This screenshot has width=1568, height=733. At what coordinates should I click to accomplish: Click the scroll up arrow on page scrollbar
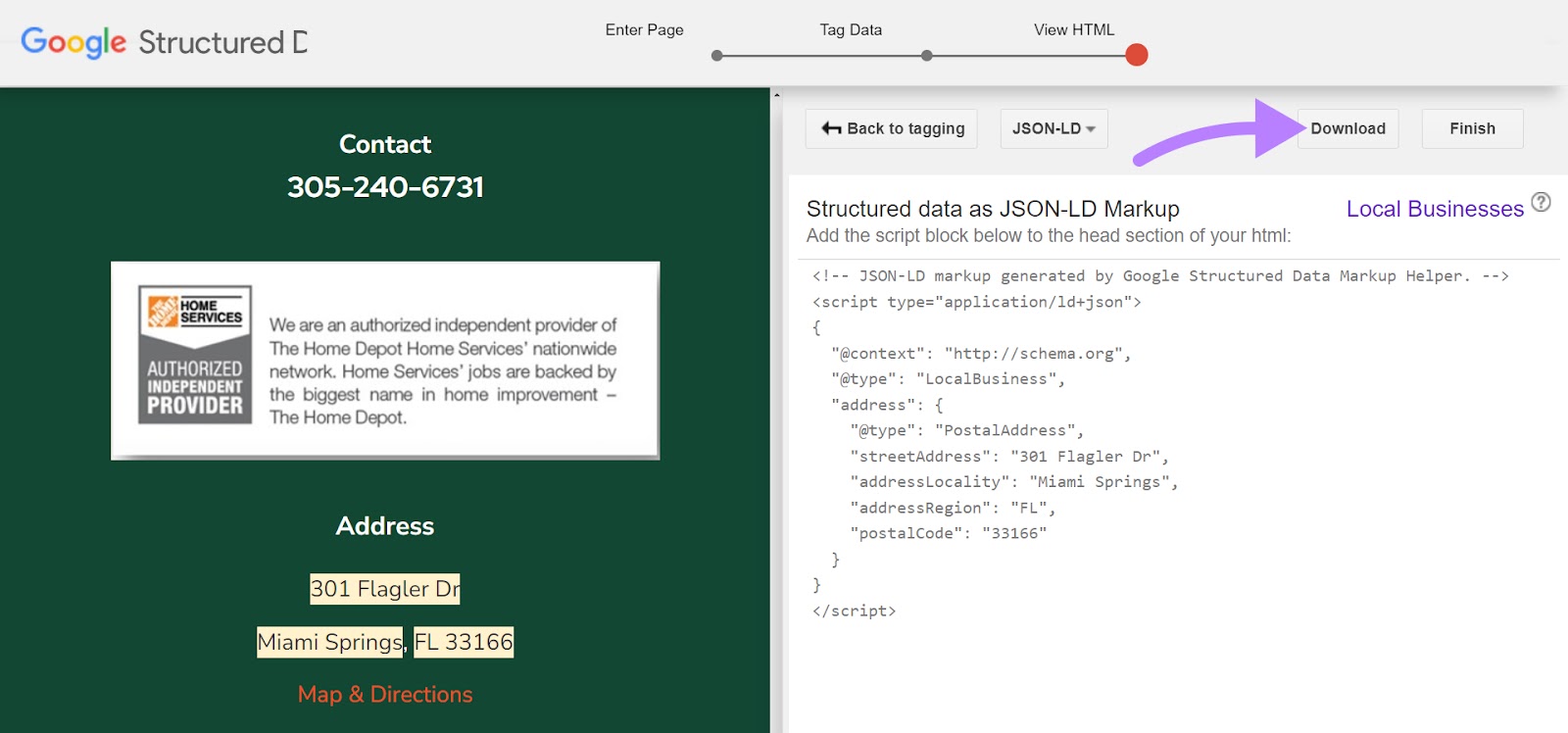777,95
